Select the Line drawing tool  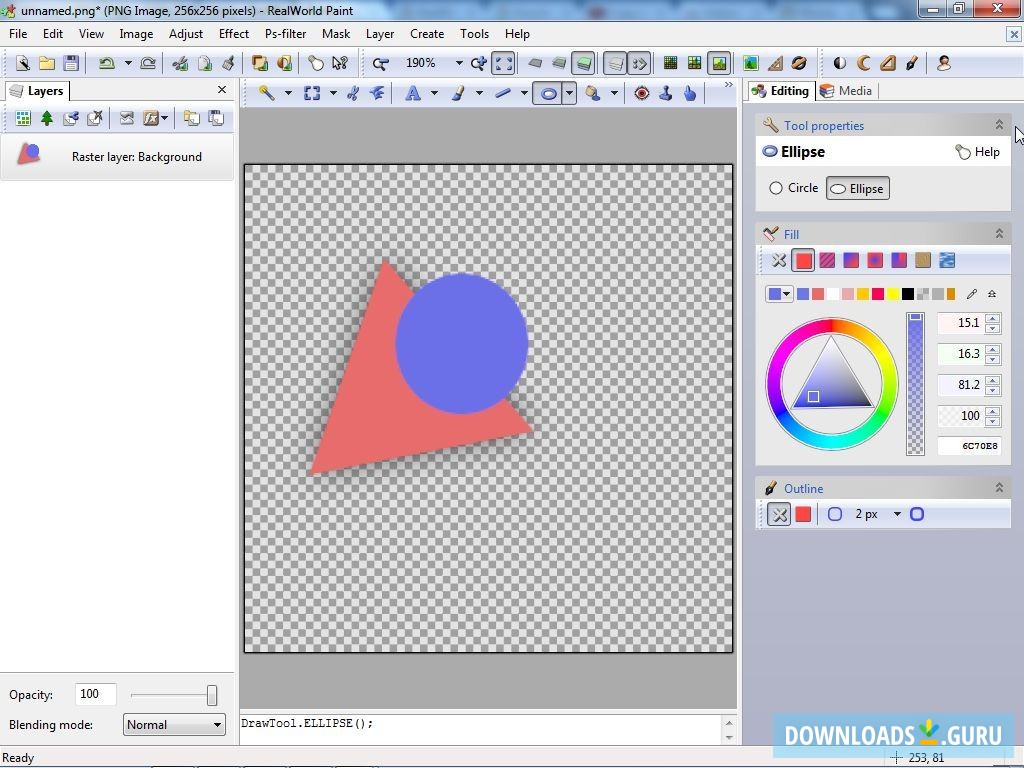pos(505,93)
